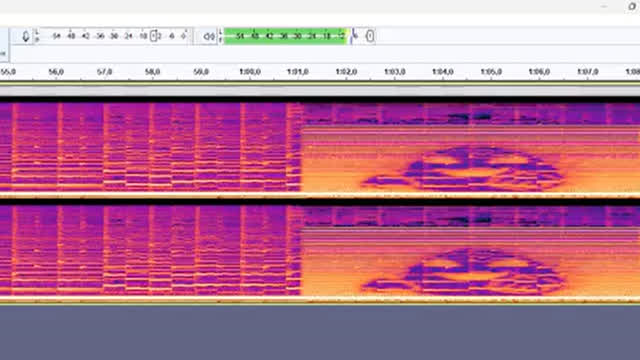Click the playback meter speaker icon
The height and width of the screenshot is (360, 640).
tap(209, 36)
